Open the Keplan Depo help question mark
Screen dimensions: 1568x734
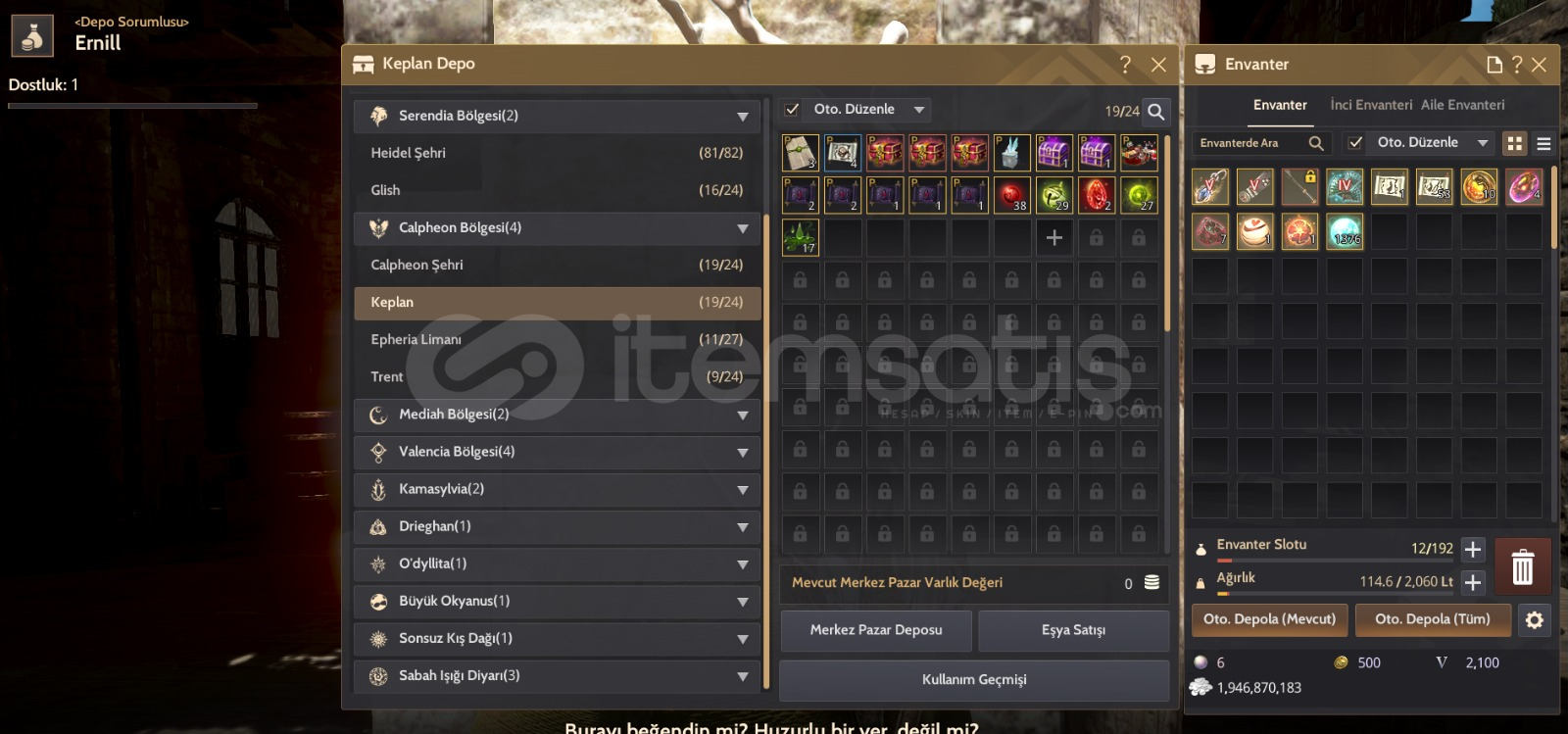(1125, 65)
